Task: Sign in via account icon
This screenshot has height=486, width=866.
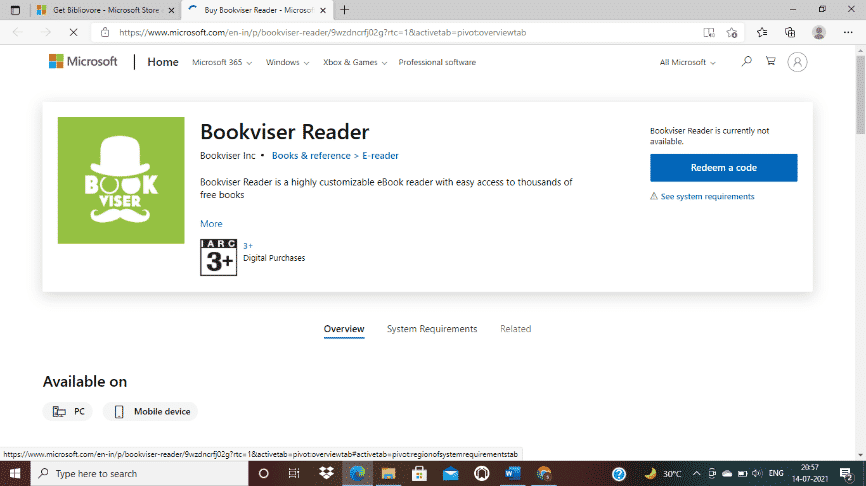Action: (x=797, y=62)
